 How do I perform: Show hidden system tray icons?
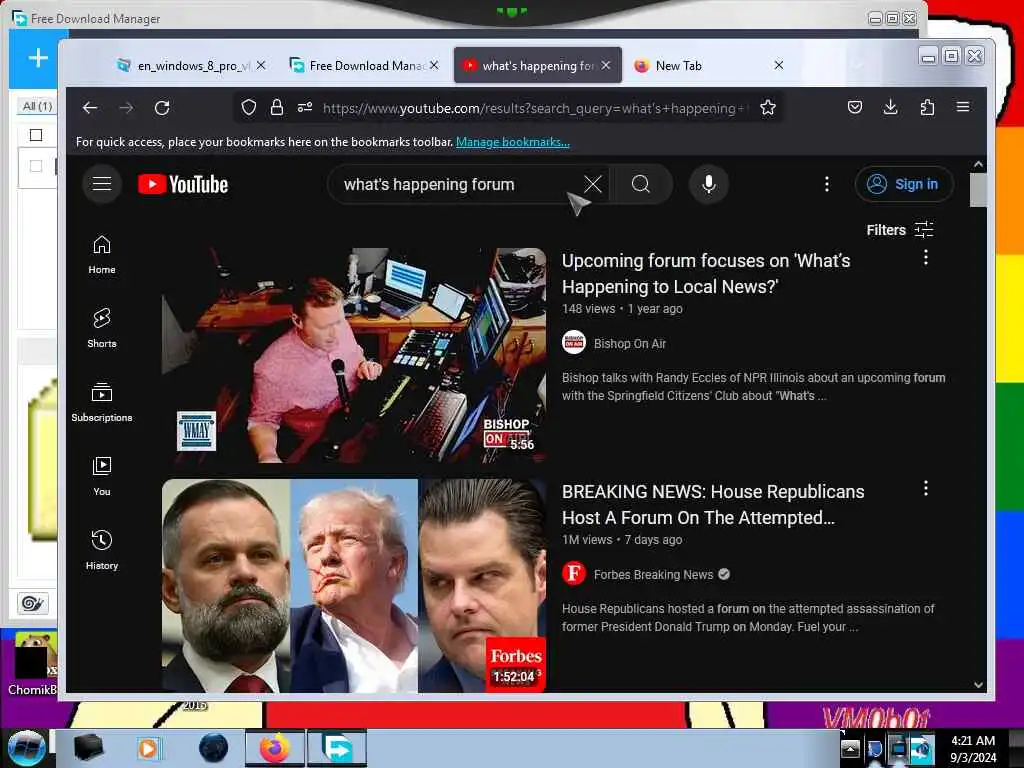tap(850, 748)
